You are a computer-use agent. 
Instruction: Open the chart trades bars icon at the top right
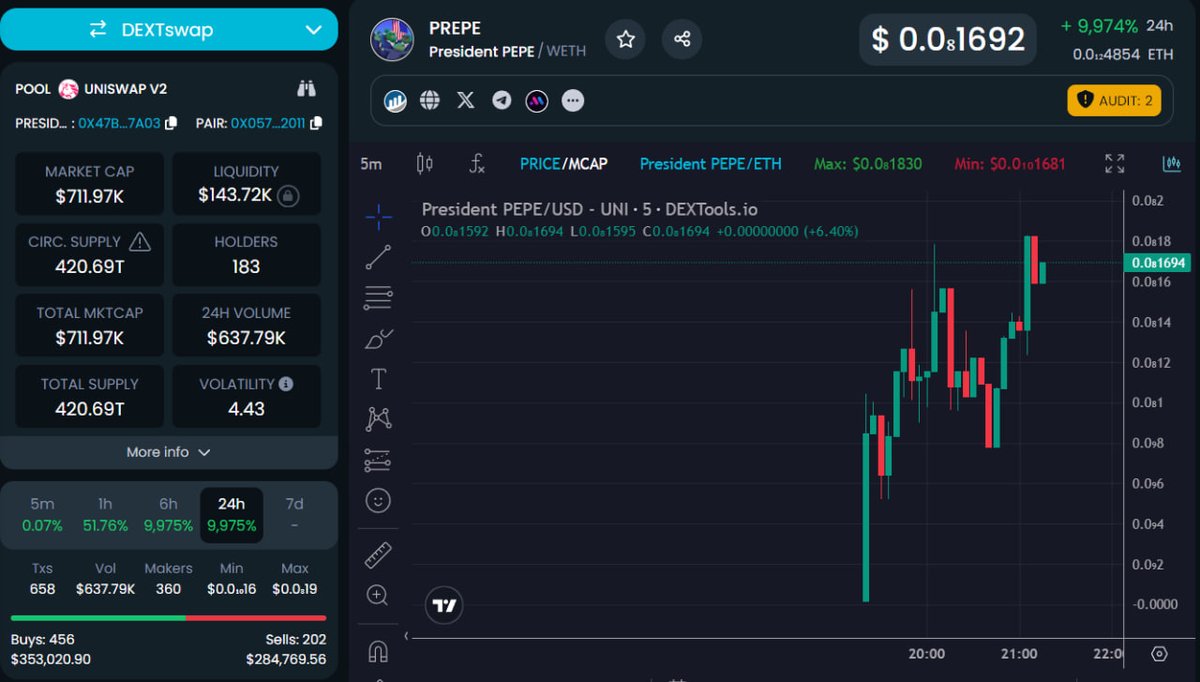[x=1171, y=163]
